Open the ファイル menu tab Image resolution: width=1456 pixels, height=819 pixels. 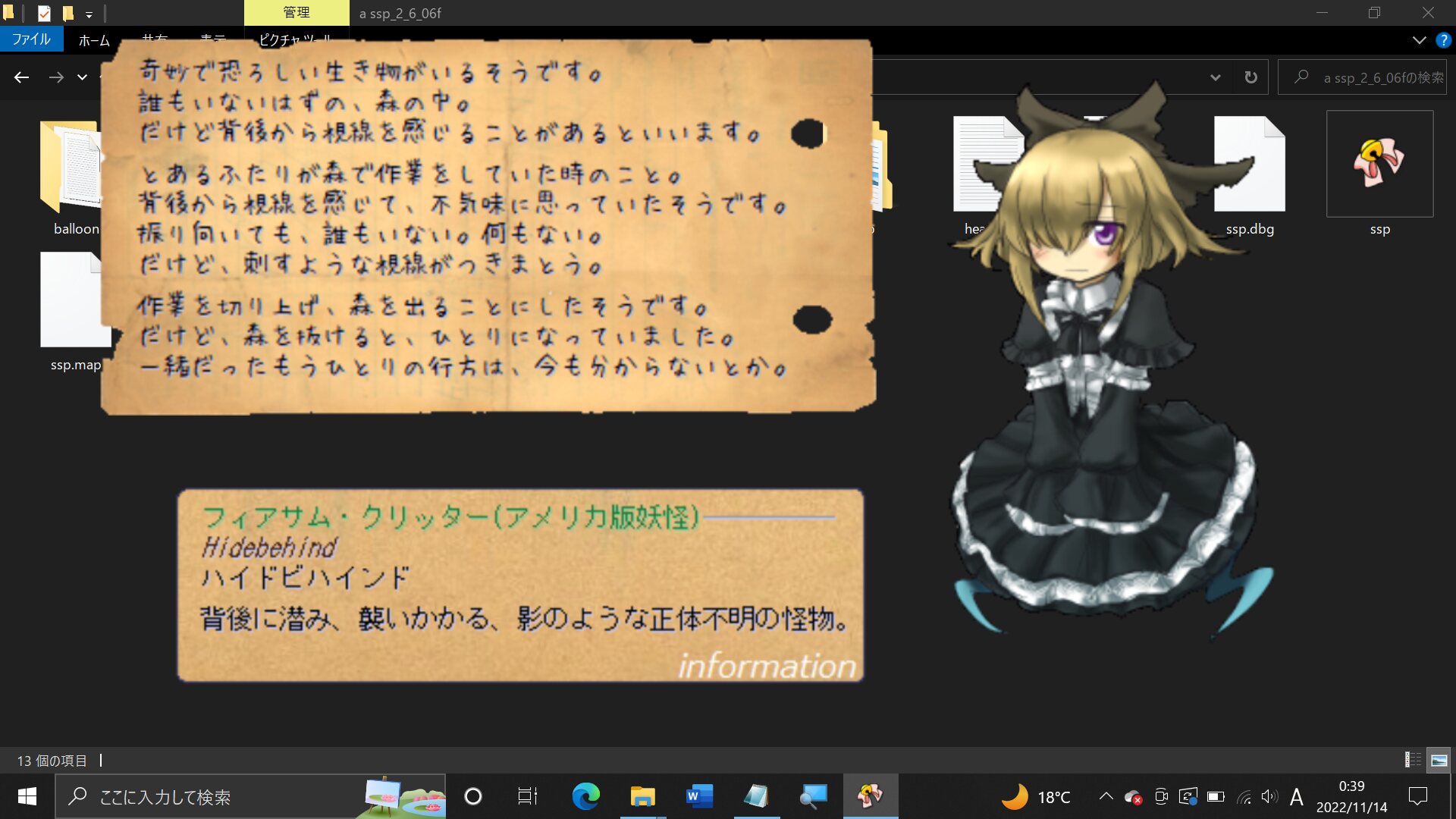click(x=31, y=39)
